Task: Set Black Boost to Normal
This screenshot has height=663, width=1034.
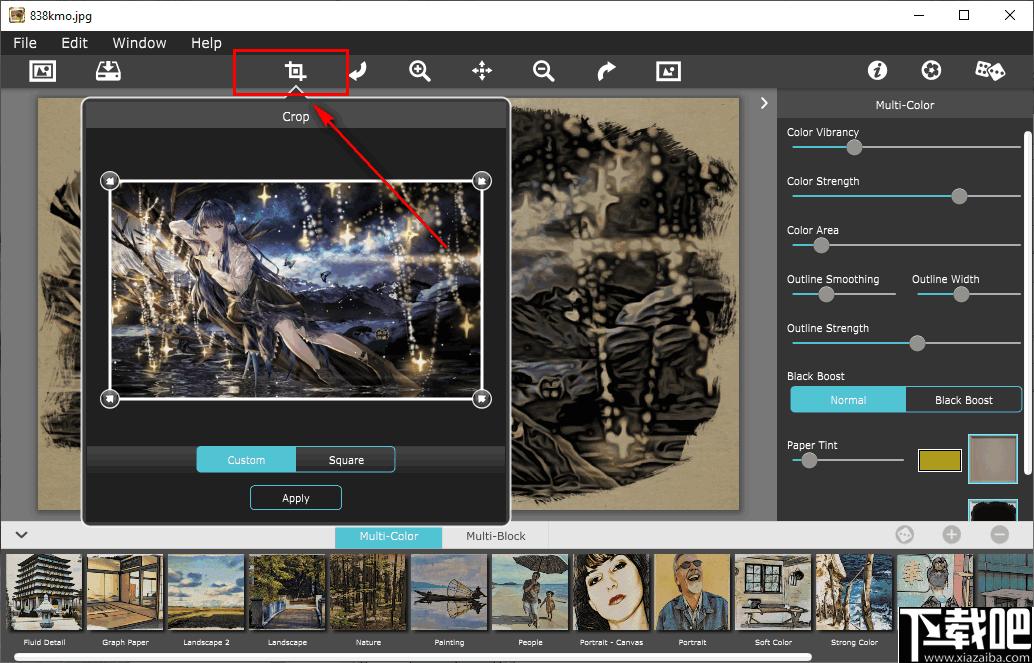Action: point(848,400)
